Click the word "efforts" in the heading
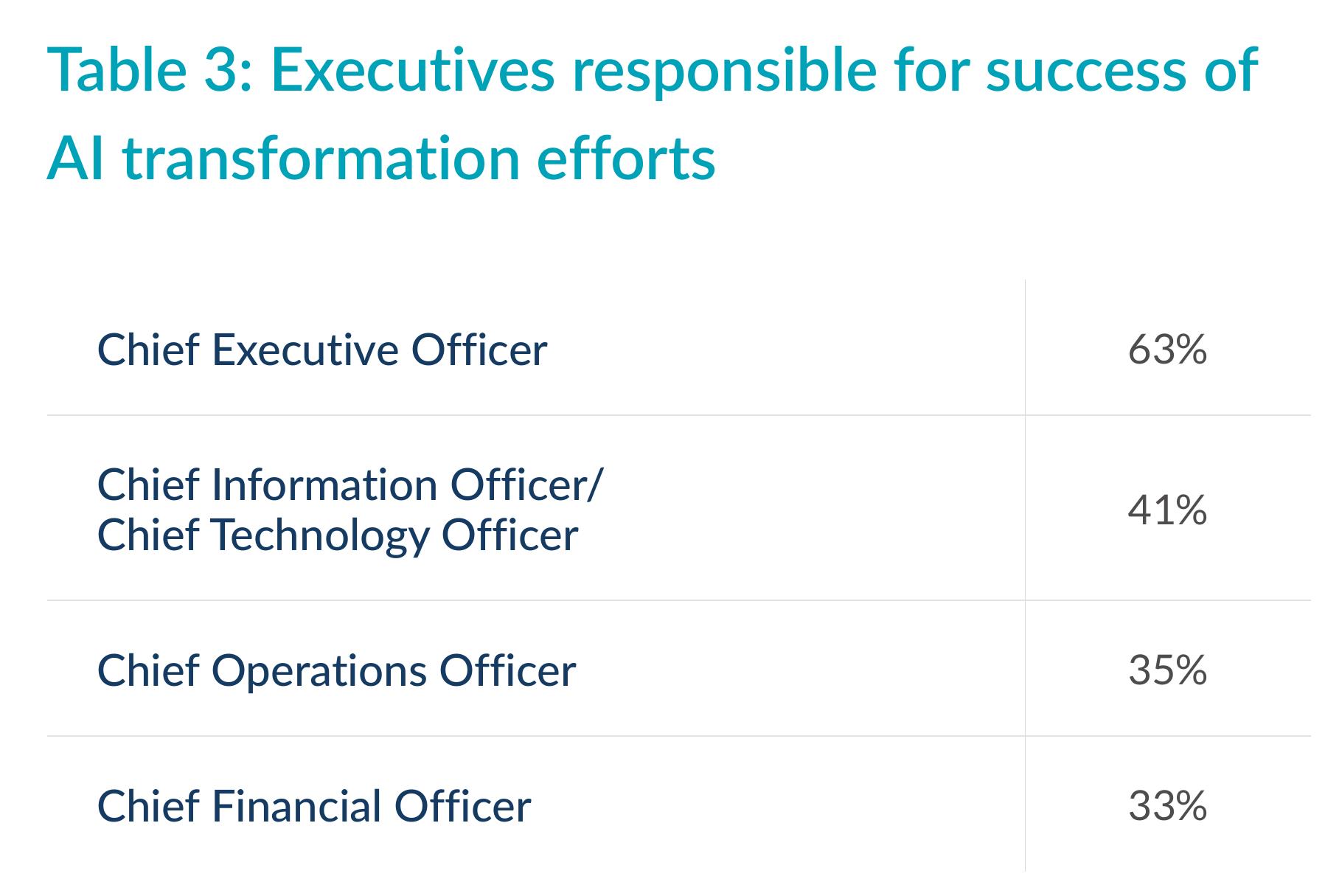 click(x=627, y=157)
